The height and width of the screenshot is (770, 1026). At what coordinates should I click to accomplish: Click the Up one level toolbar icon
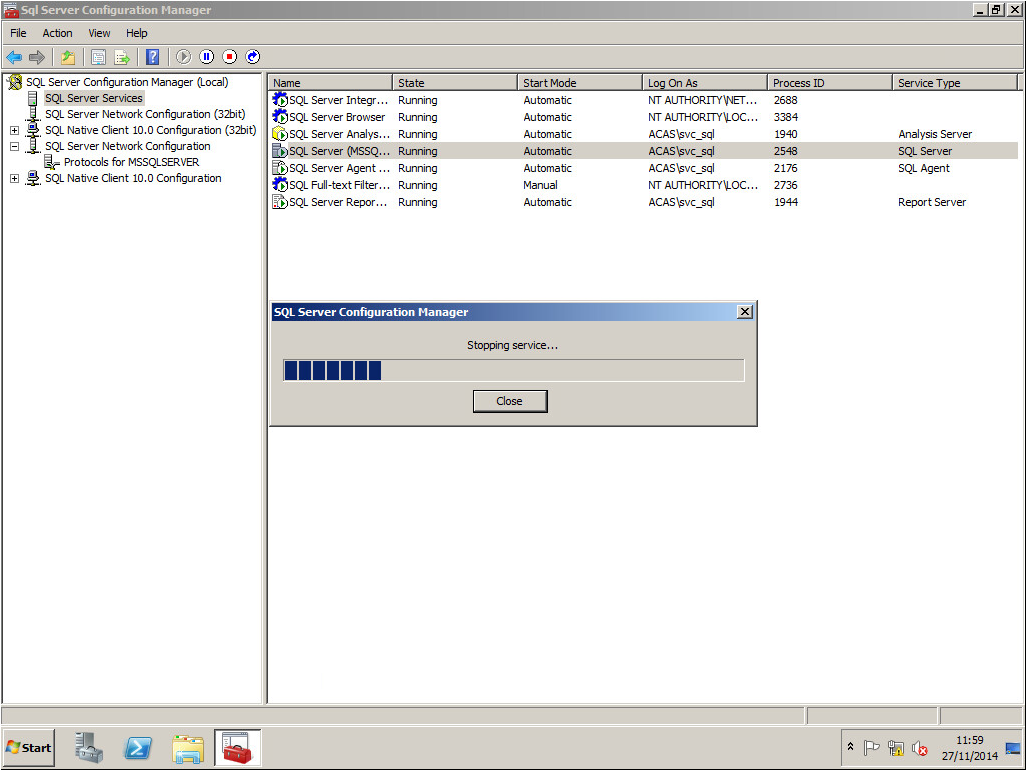pos(68,58)
